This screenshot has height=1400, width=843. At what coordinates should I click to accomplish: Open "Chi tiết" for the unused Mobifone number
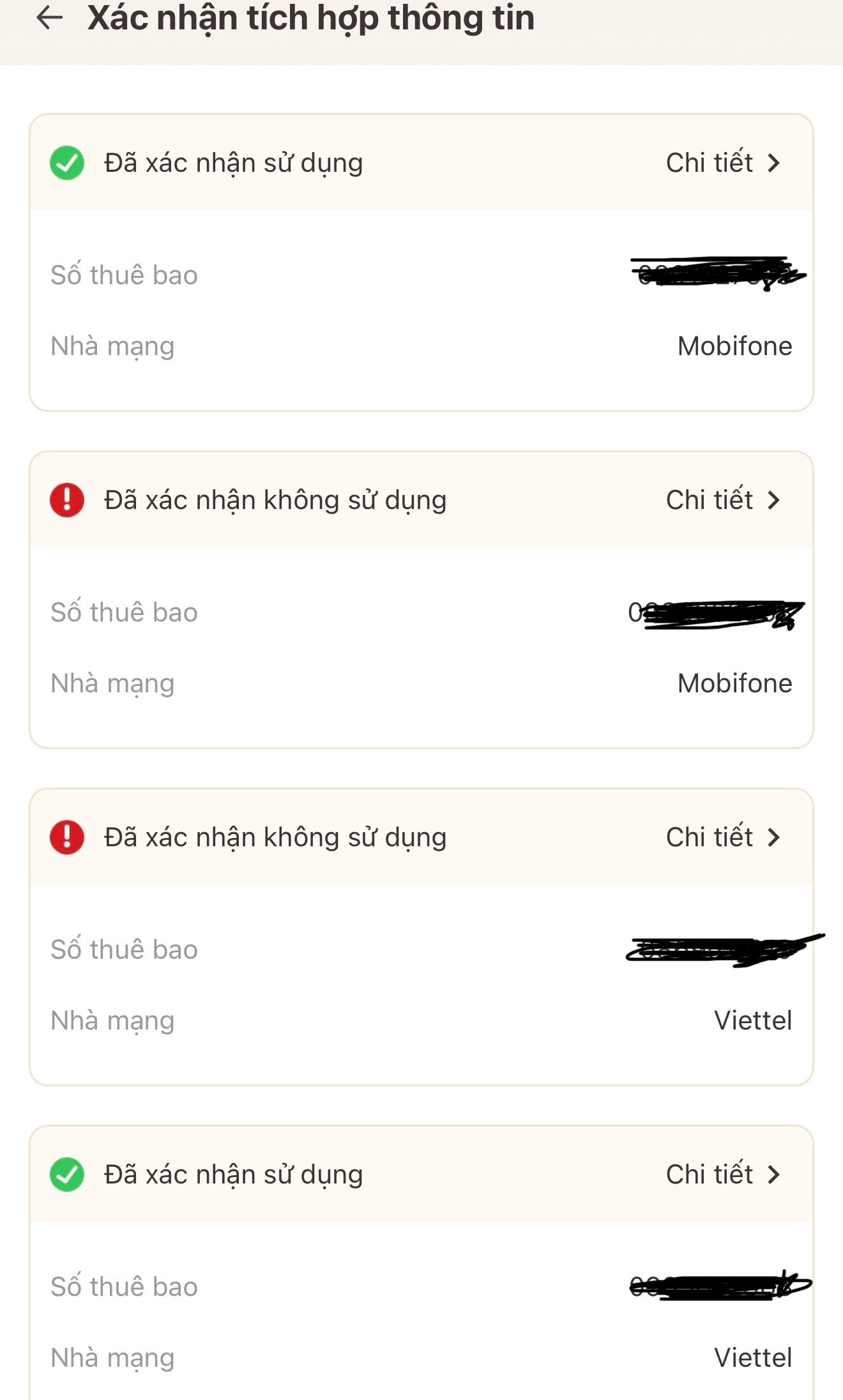pos(709,500)
